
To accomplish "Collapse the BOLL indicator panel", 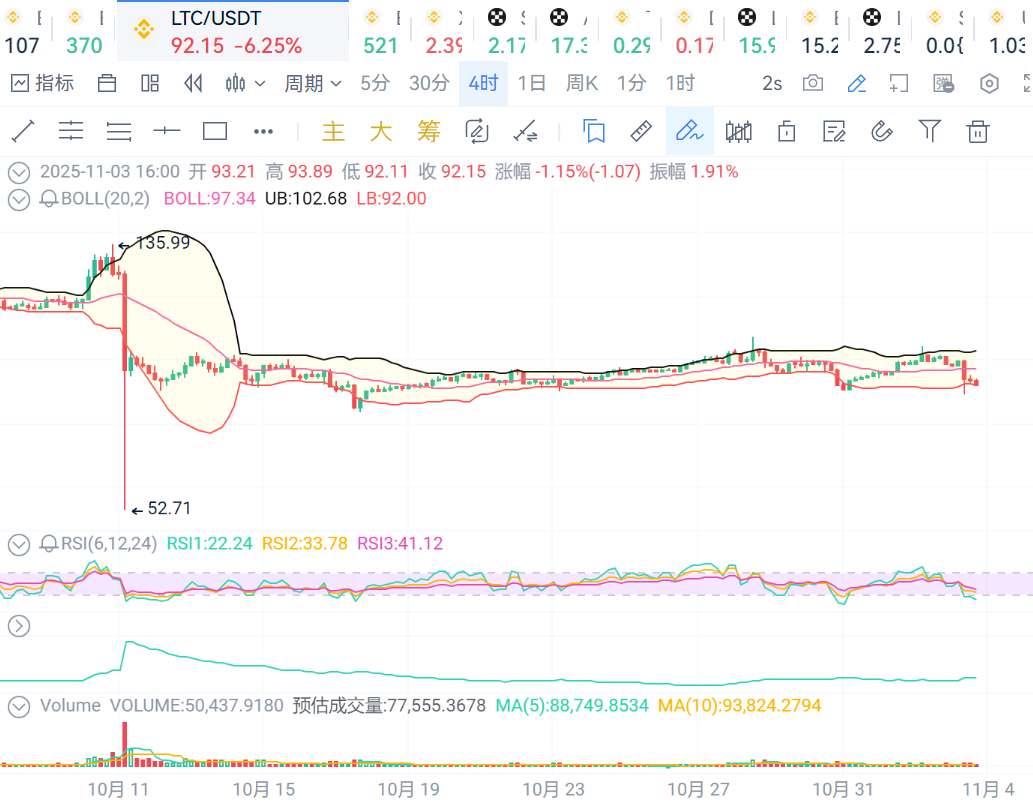I will click(x=18, y=199).
